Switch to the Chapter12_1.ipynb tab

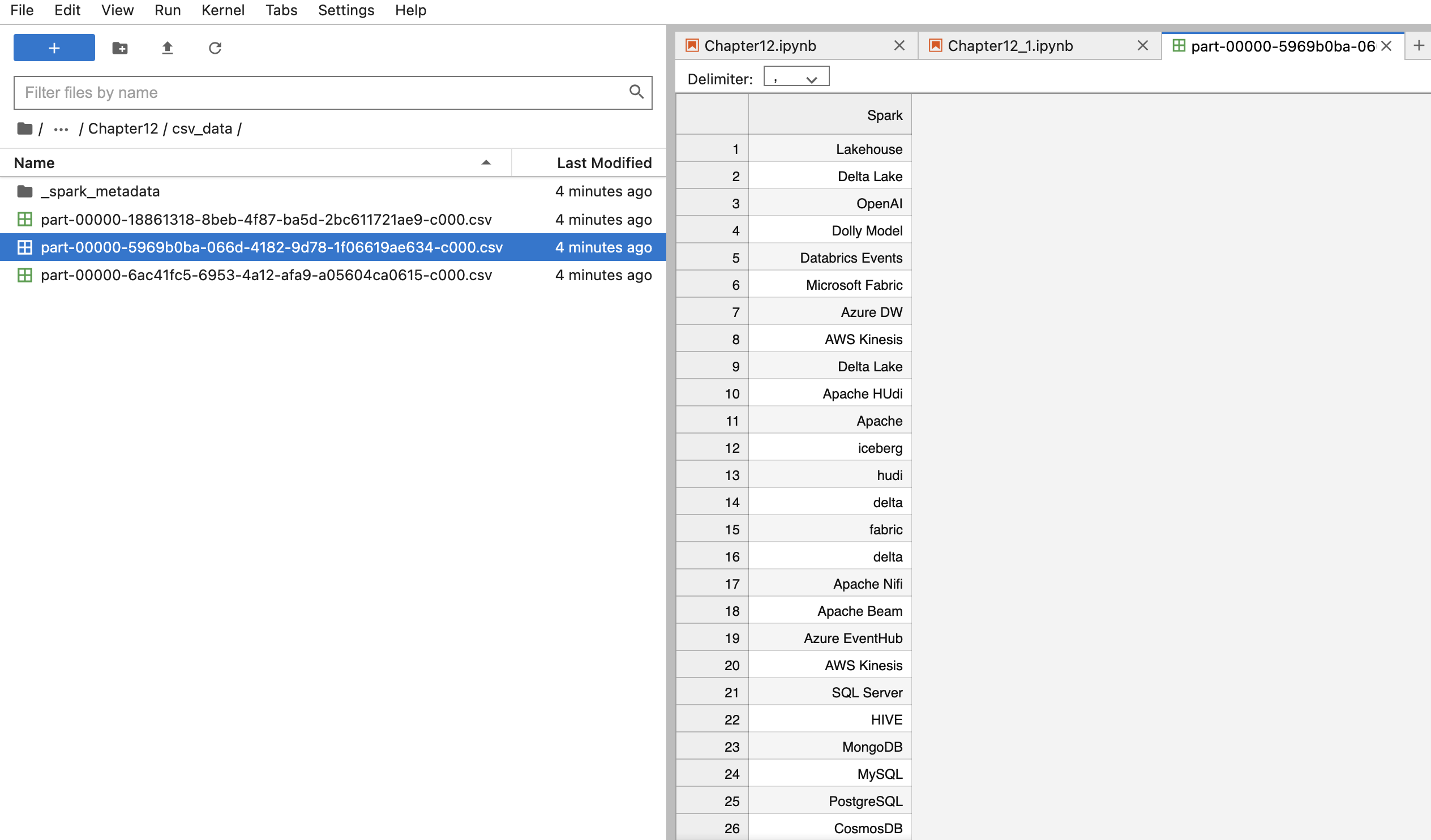pyautogui.click(x=1010, y=45)
